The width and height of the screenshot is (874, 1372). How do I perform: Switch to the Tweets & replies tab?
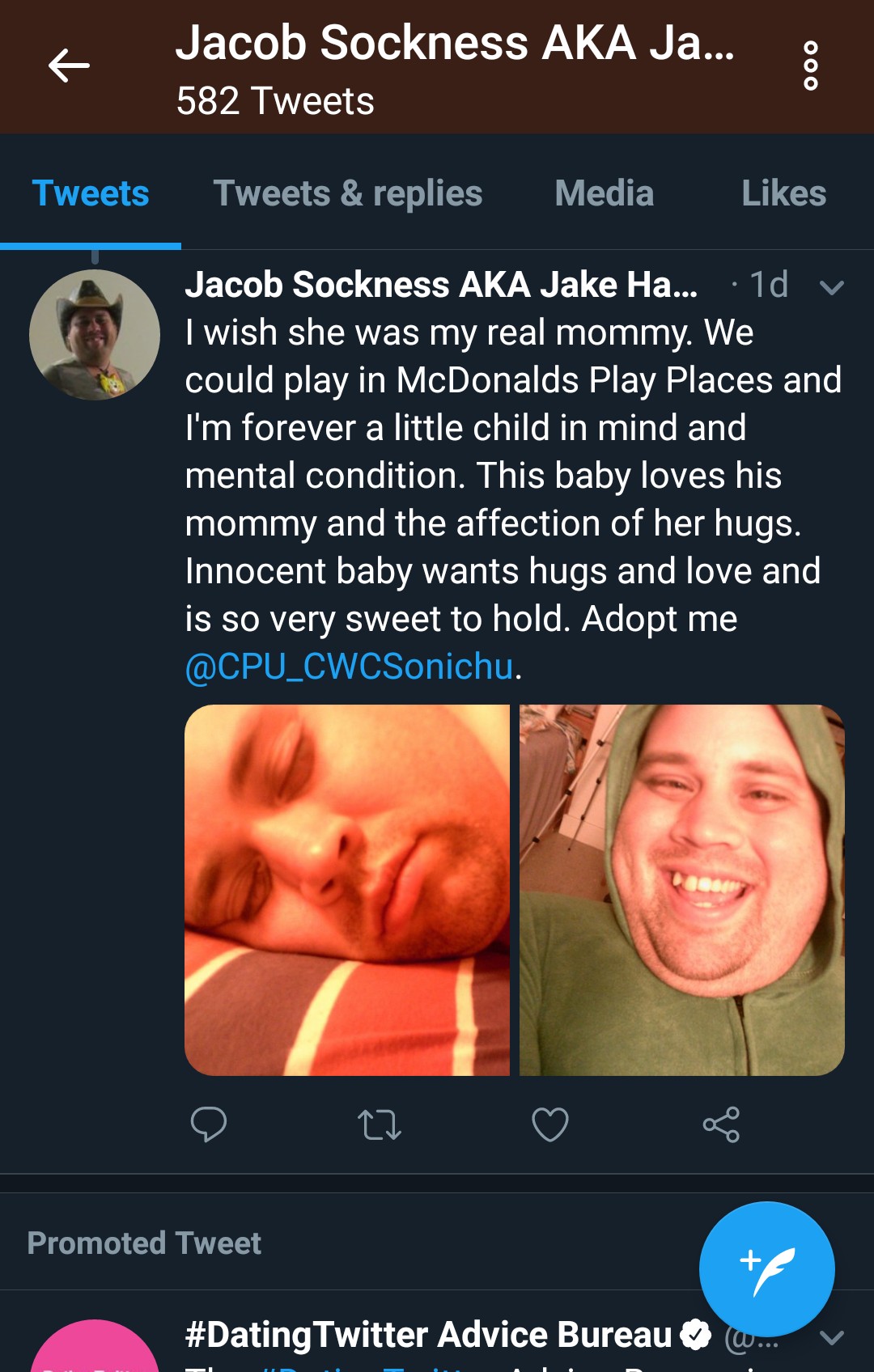[348, 194]
